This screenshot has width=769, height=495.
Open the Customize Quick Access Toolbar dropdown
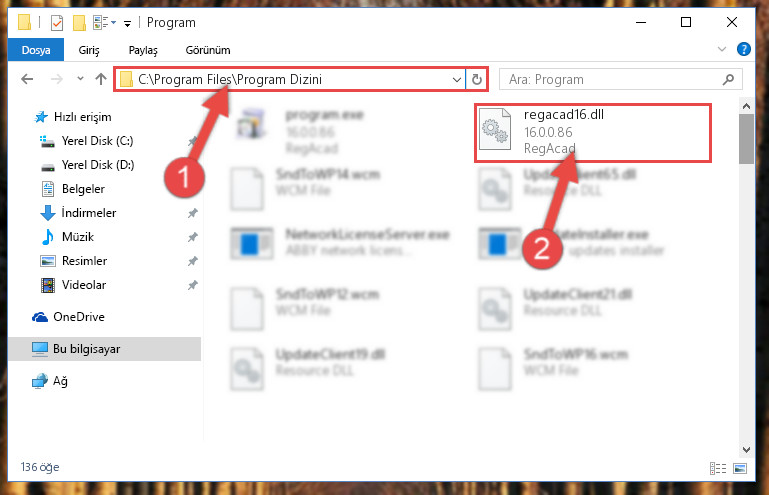click(x=128, y=23)
